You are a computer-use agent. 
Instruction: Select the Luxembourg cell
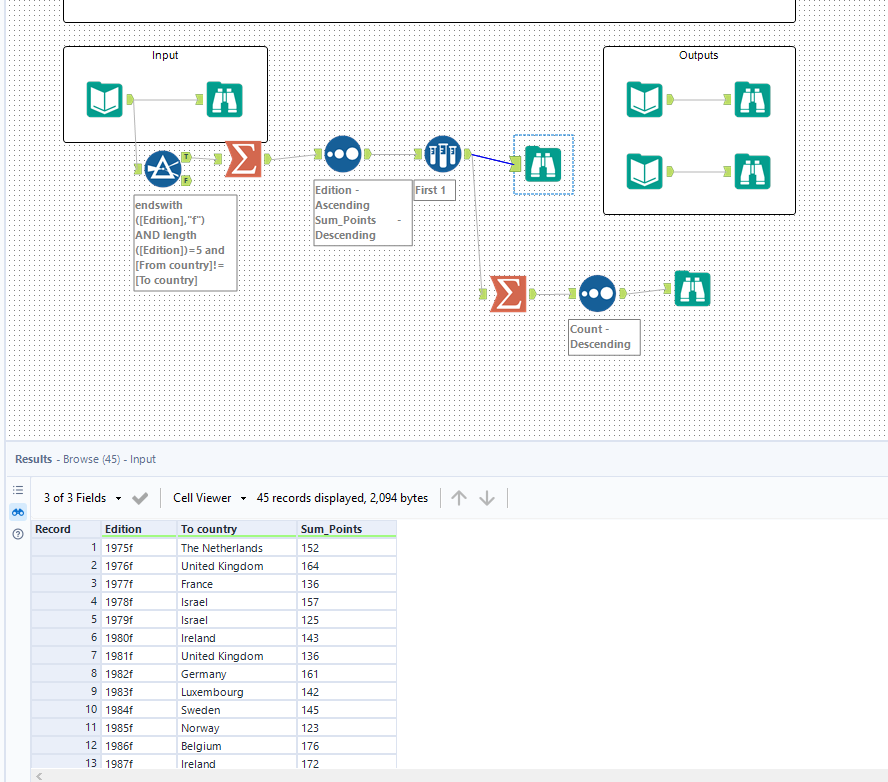[x=237, y=693]
